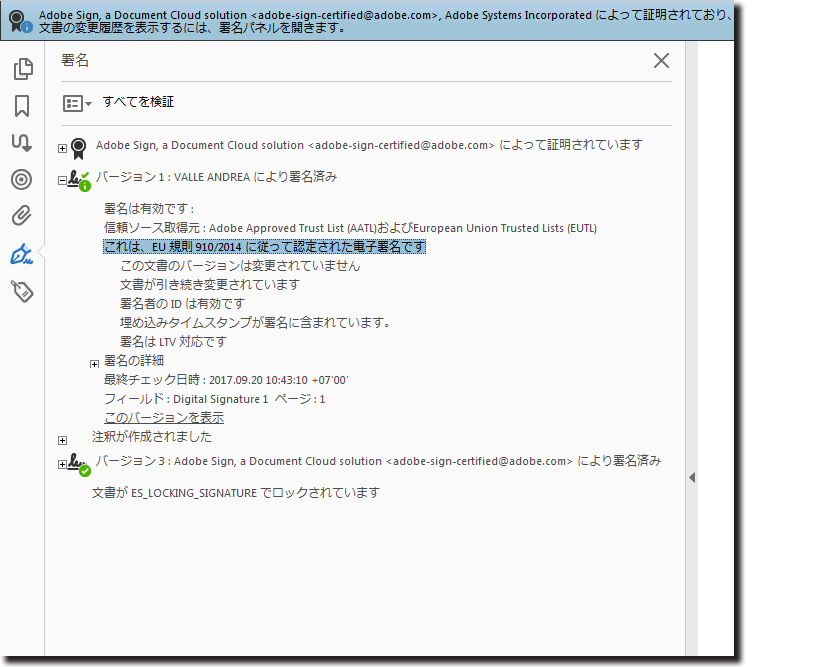Screen dimensions: 829x667
Task: Click 埋め込みタイムスタンプが署名に含まれています line
Action: click(255, 322)
